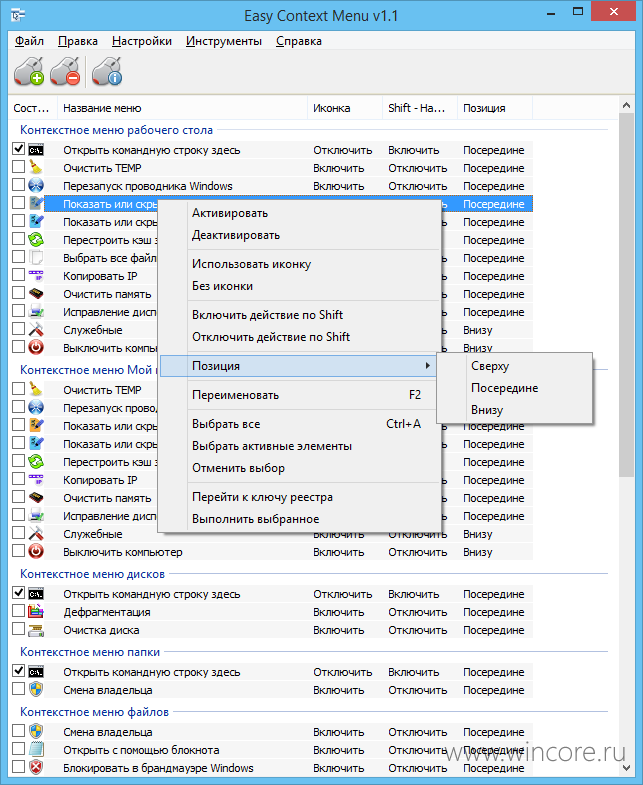Image resolution: width=643 pixels, height=785 pixels.
Task: Open the Настройки menu
Action: tap(142, 41)
